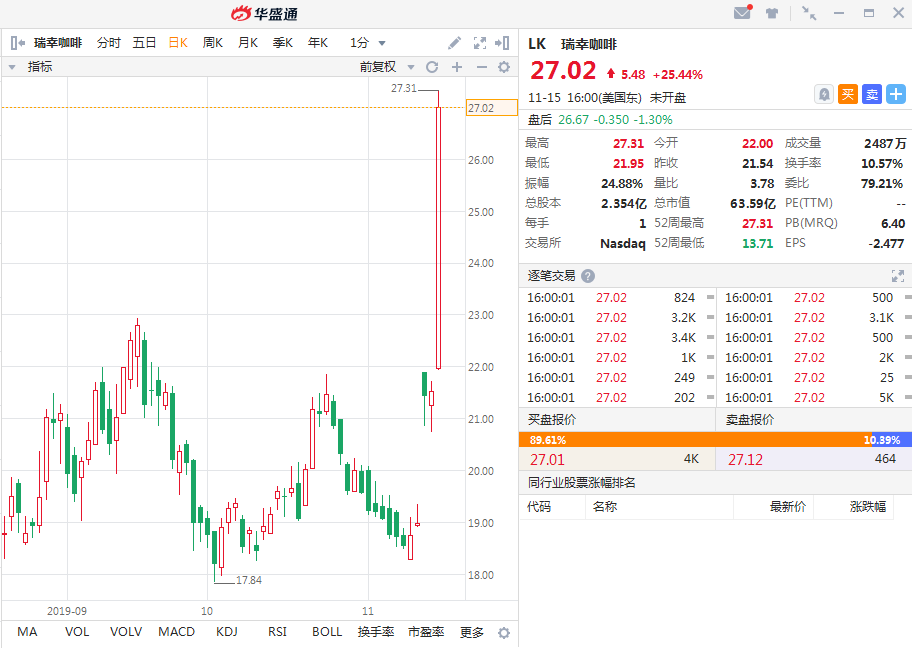Viewport: 912px width, 648px height.
Task: Enable the KDJ indicator
Action: coord(226,632)
